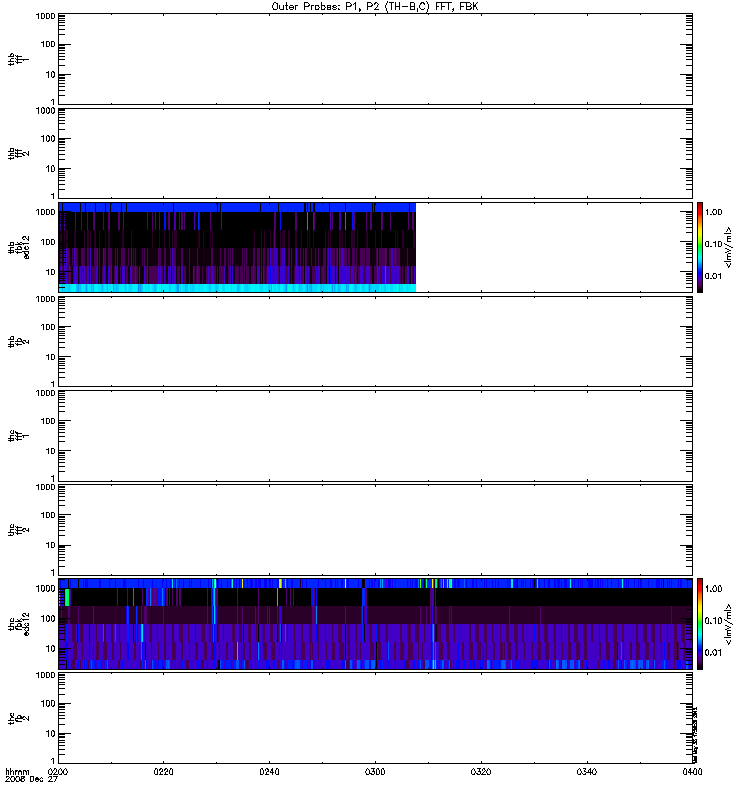Click the 0.01 label on the thc color bar

click(x=713, y=653)
